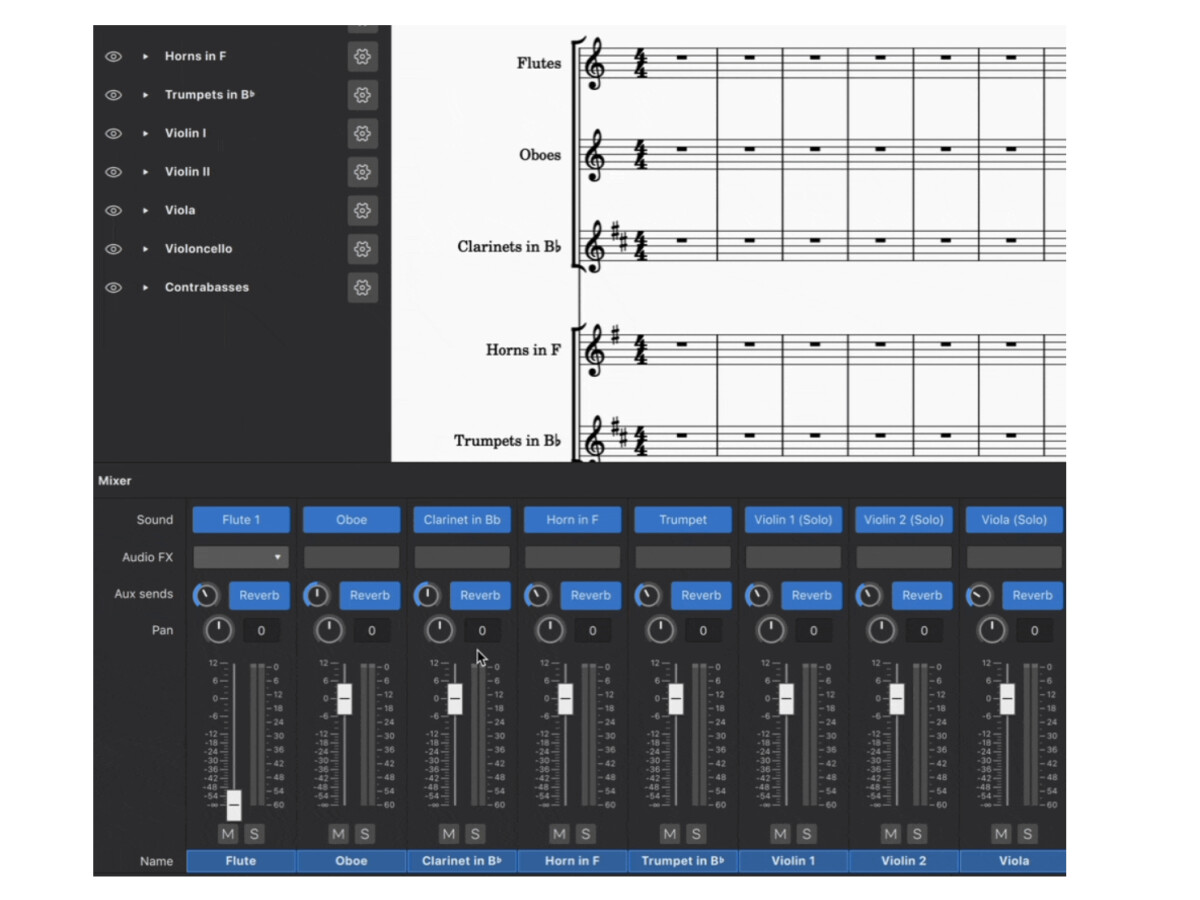
Task: Open the Oboe Audio FX slot
Action: coord(351,557)
